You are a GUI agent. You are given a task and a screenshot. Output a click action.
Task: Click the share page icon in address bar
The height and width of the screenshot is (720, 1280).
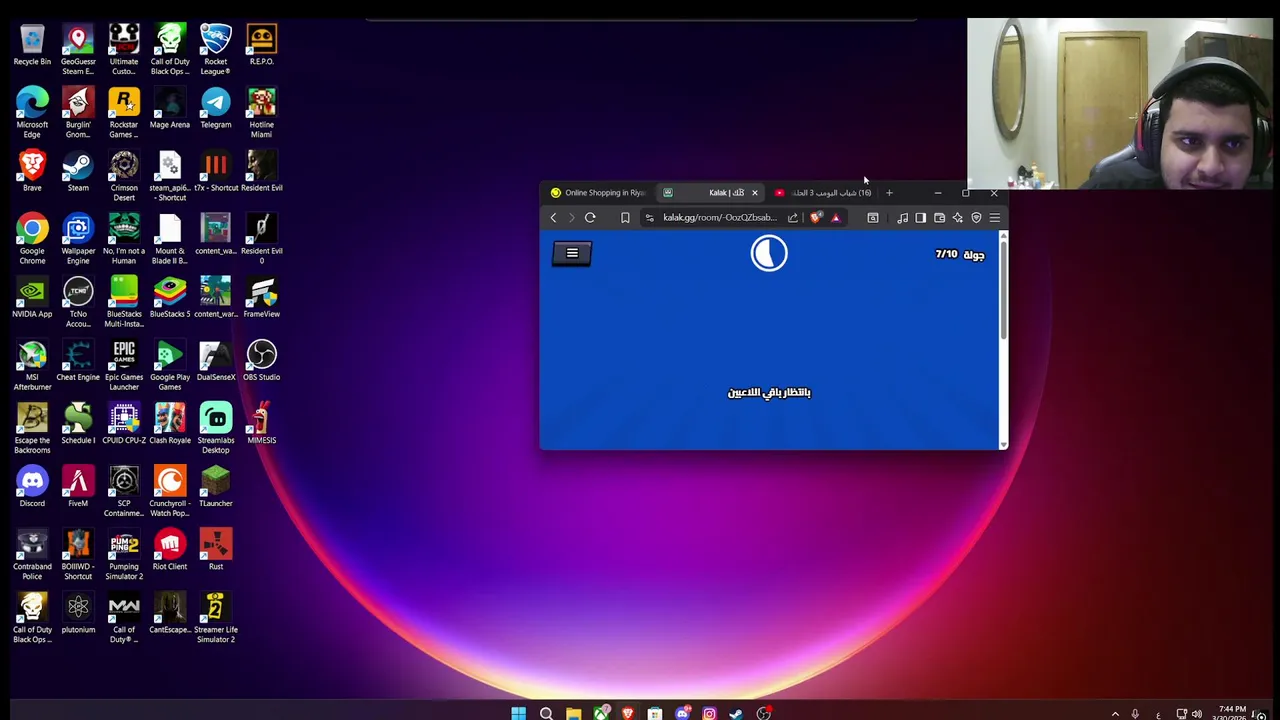[793, 218]
